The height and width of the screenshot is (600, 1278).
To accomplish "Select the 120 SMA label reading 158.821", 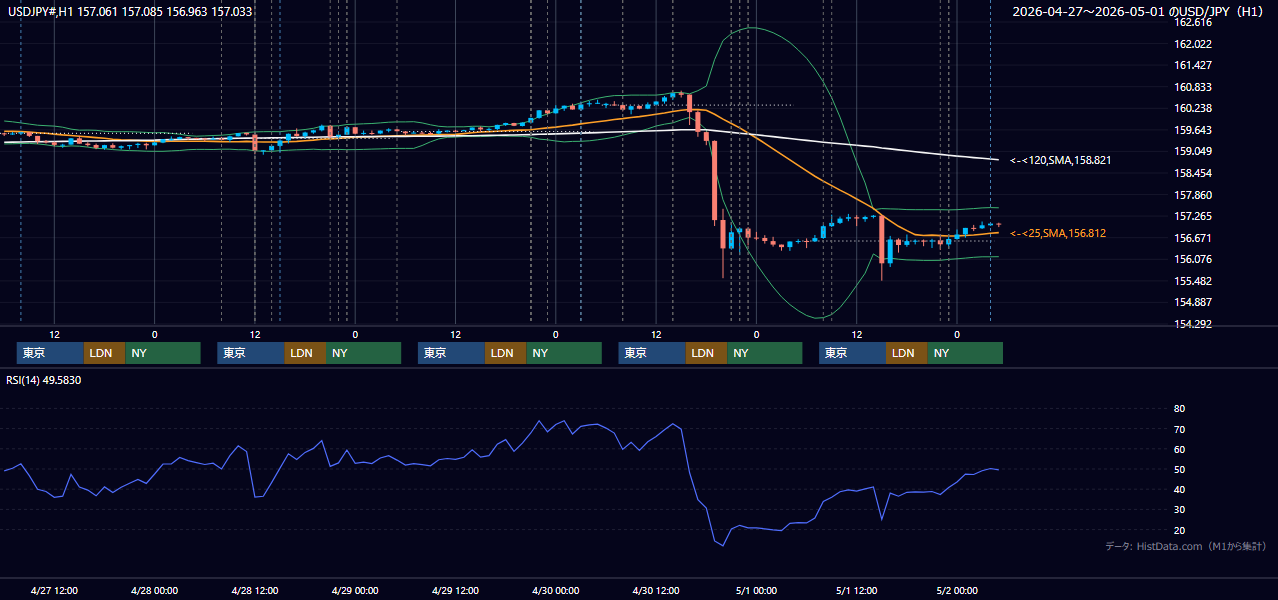I will pyautogui.click(x=1060, y=160).
